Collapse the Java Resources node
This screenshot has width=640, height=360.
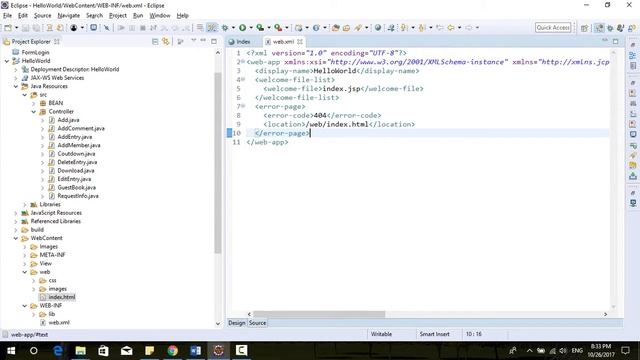[16, 86]
